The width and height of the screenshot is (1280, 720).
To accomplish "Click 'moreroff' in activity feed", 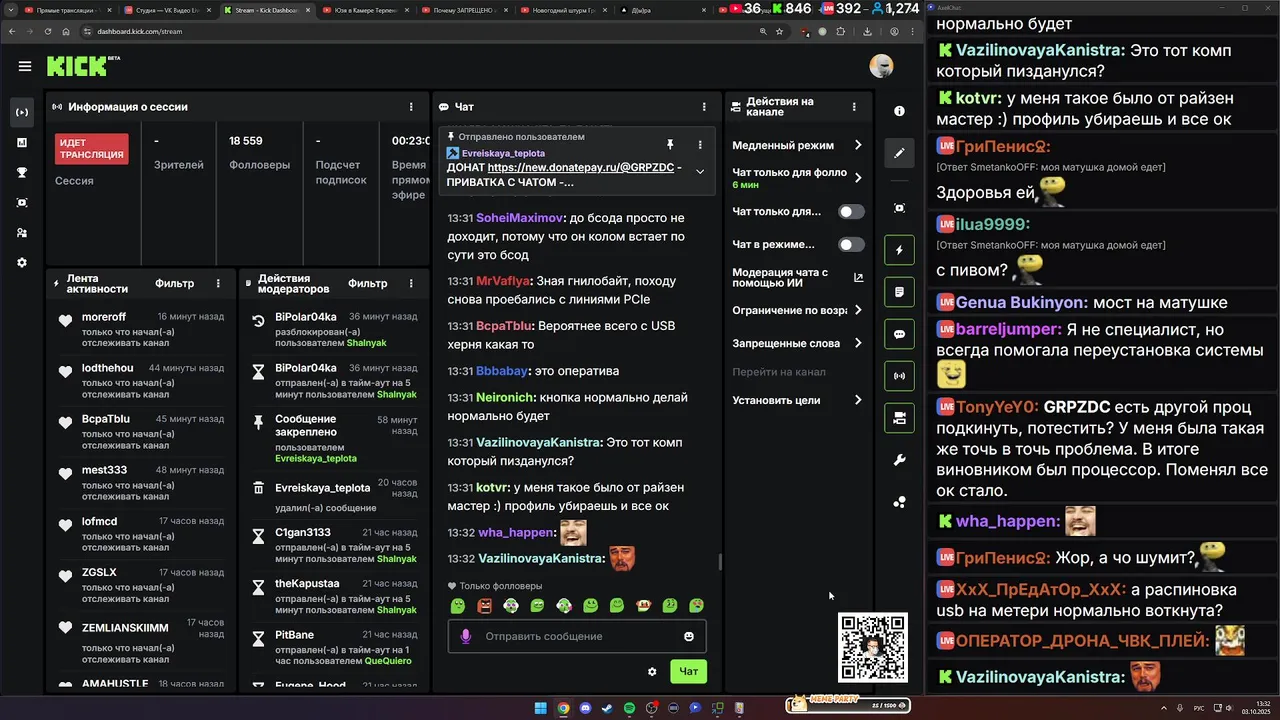I will (x=104, y=317).
